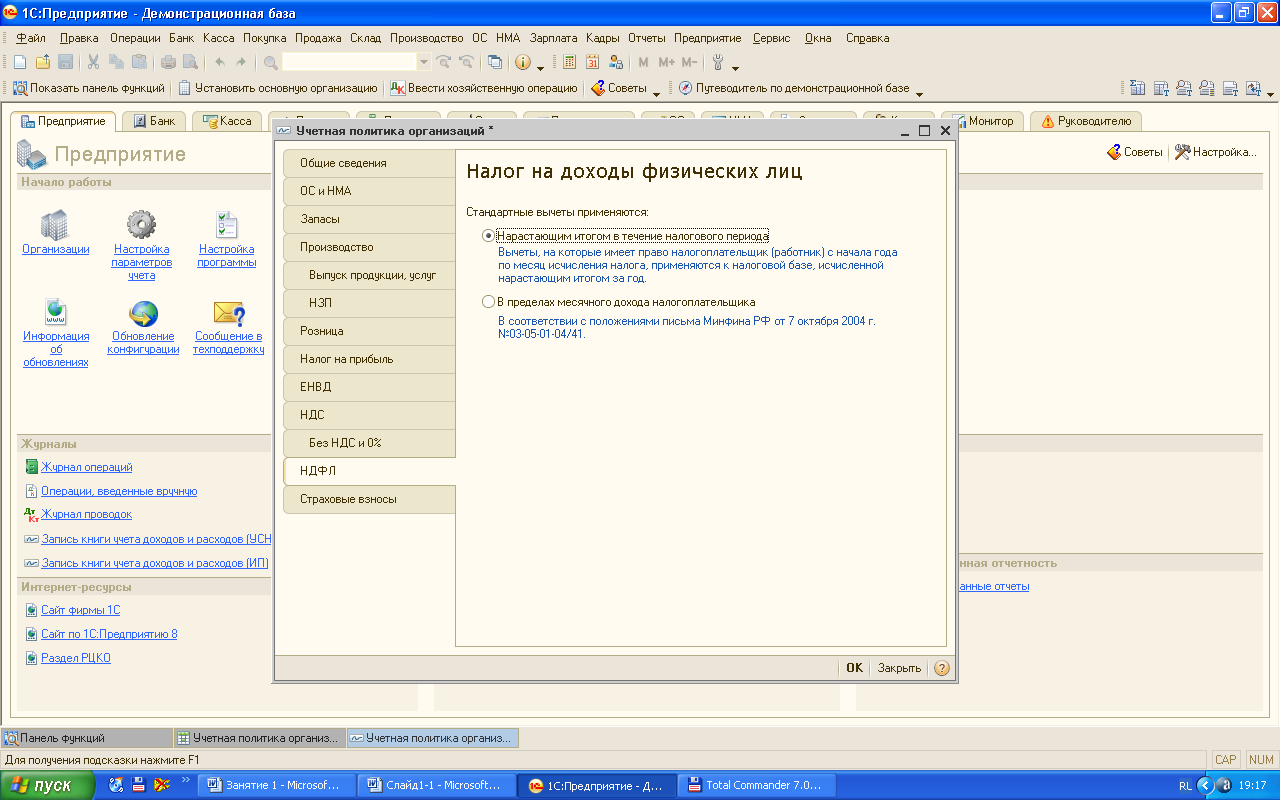Select Выпуск продукции, услуг subsection
The image size is (1280, 800).
click(x=369, y=275)
